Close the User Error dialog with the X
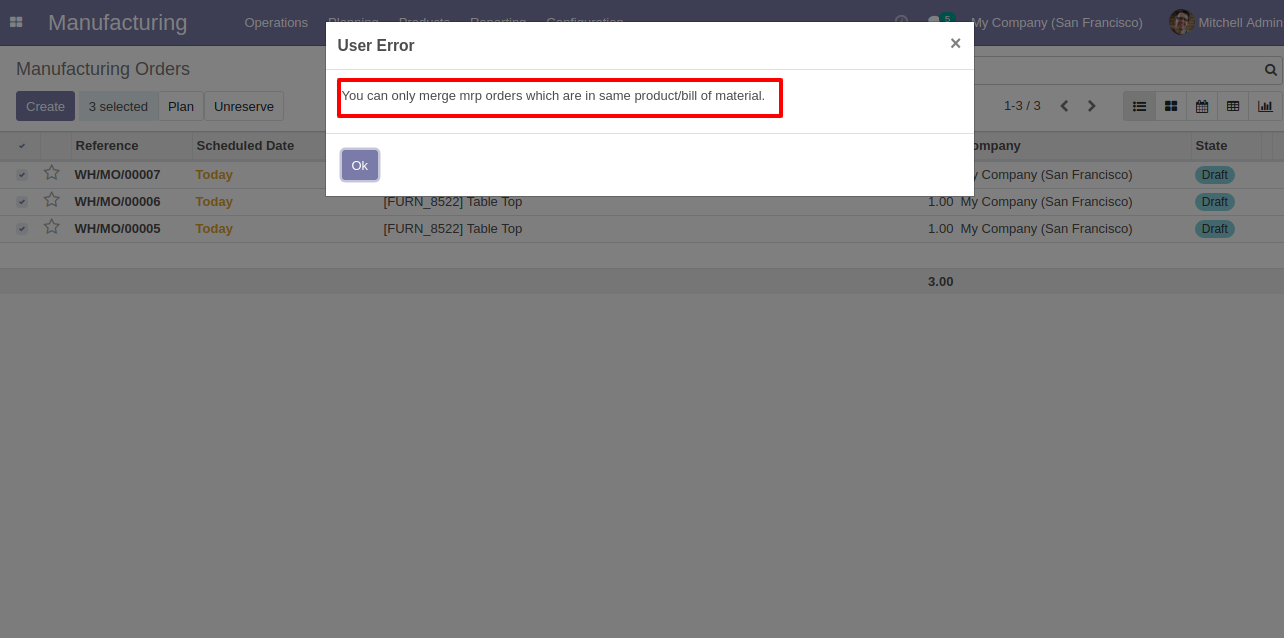The width and height of the screenshot is (1284, 638). tap(955, 43)
